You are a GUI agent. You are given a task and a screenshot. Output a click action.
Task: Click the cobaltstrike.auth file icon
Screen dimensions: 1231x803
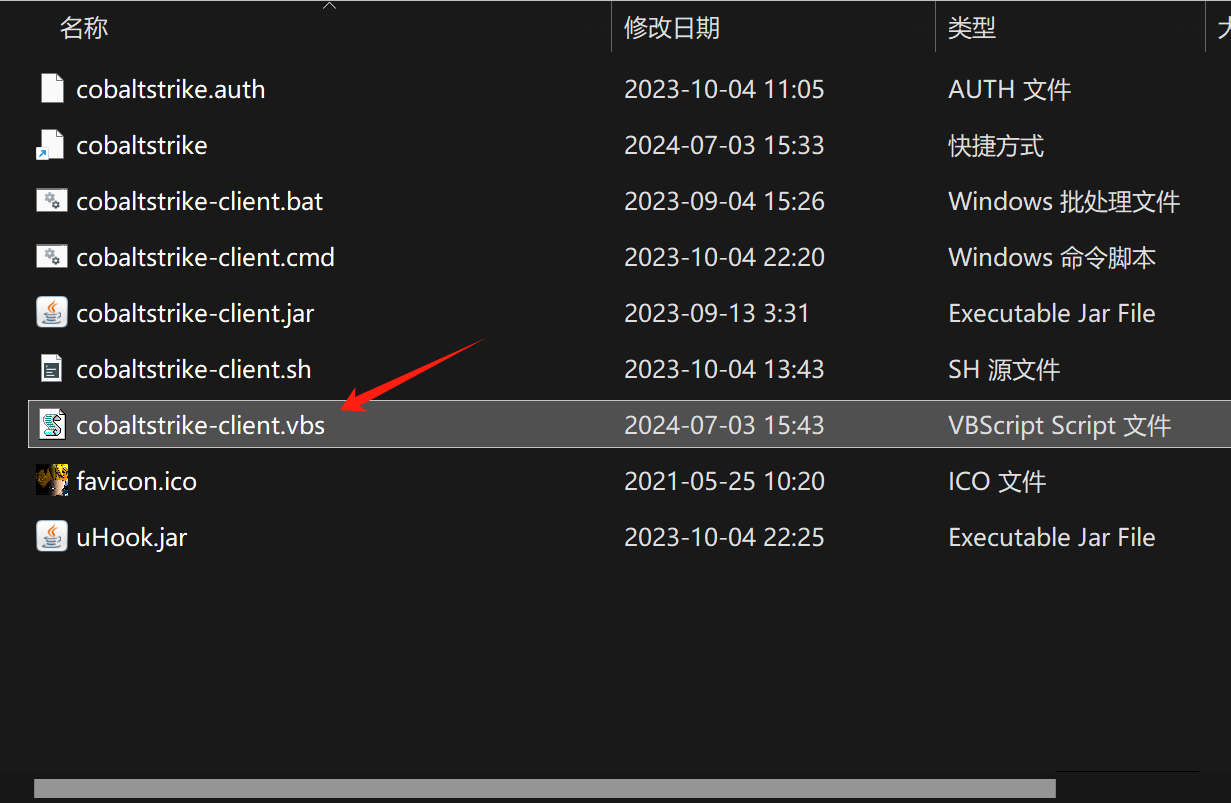(x=52, y=89)
